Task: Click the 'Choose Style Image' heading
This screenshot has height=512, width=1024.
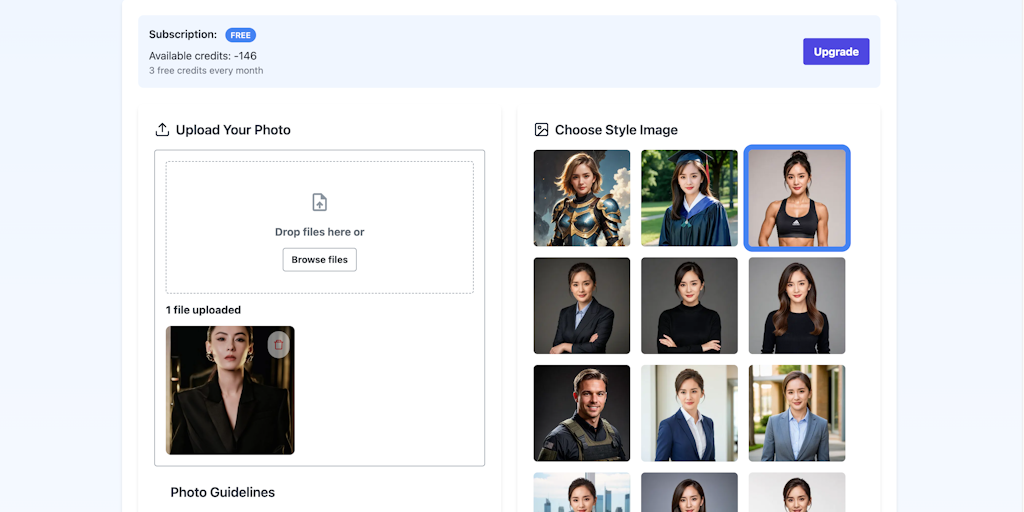Action: pyautogui.click(x=616, y=130)
